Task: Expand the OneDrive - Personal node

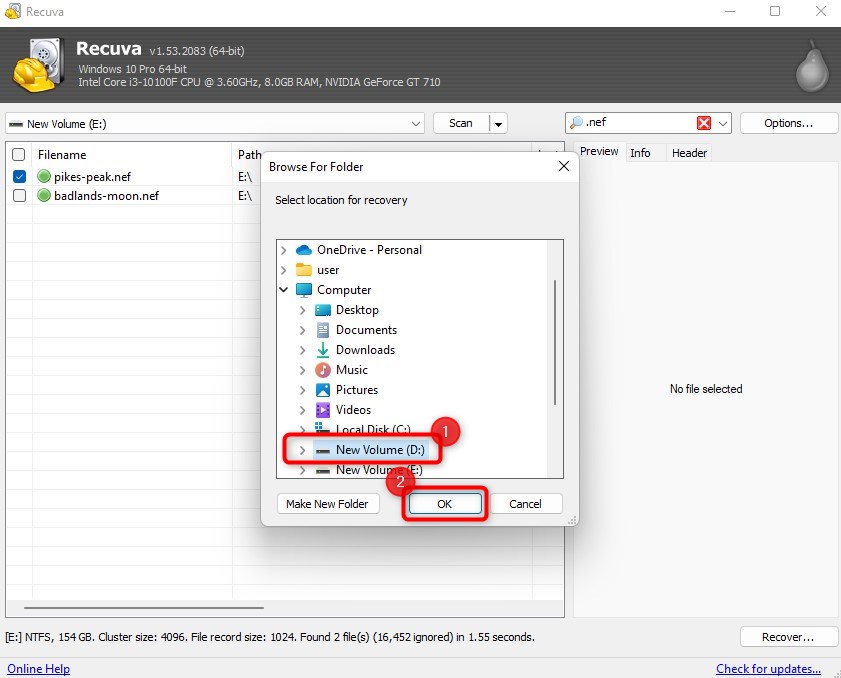Action: [284, 250]
